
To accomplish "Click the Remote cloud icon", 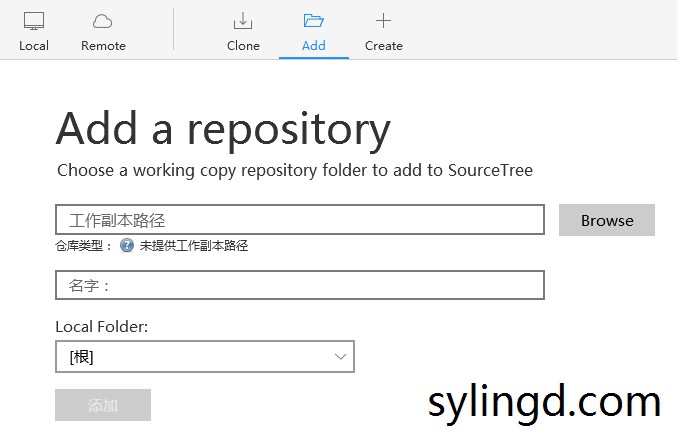I will [103, 21].
